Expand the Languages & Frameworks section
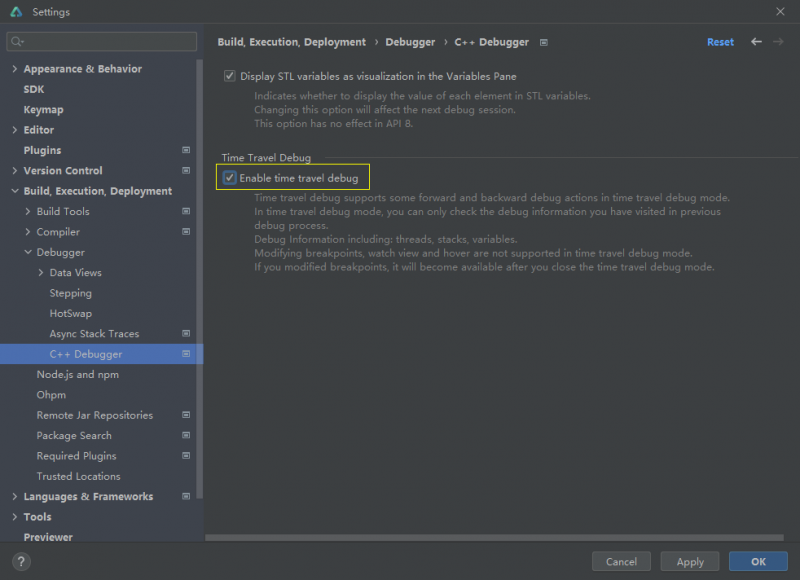The width and height of the screenshot is (800, 580). (14, 497)
